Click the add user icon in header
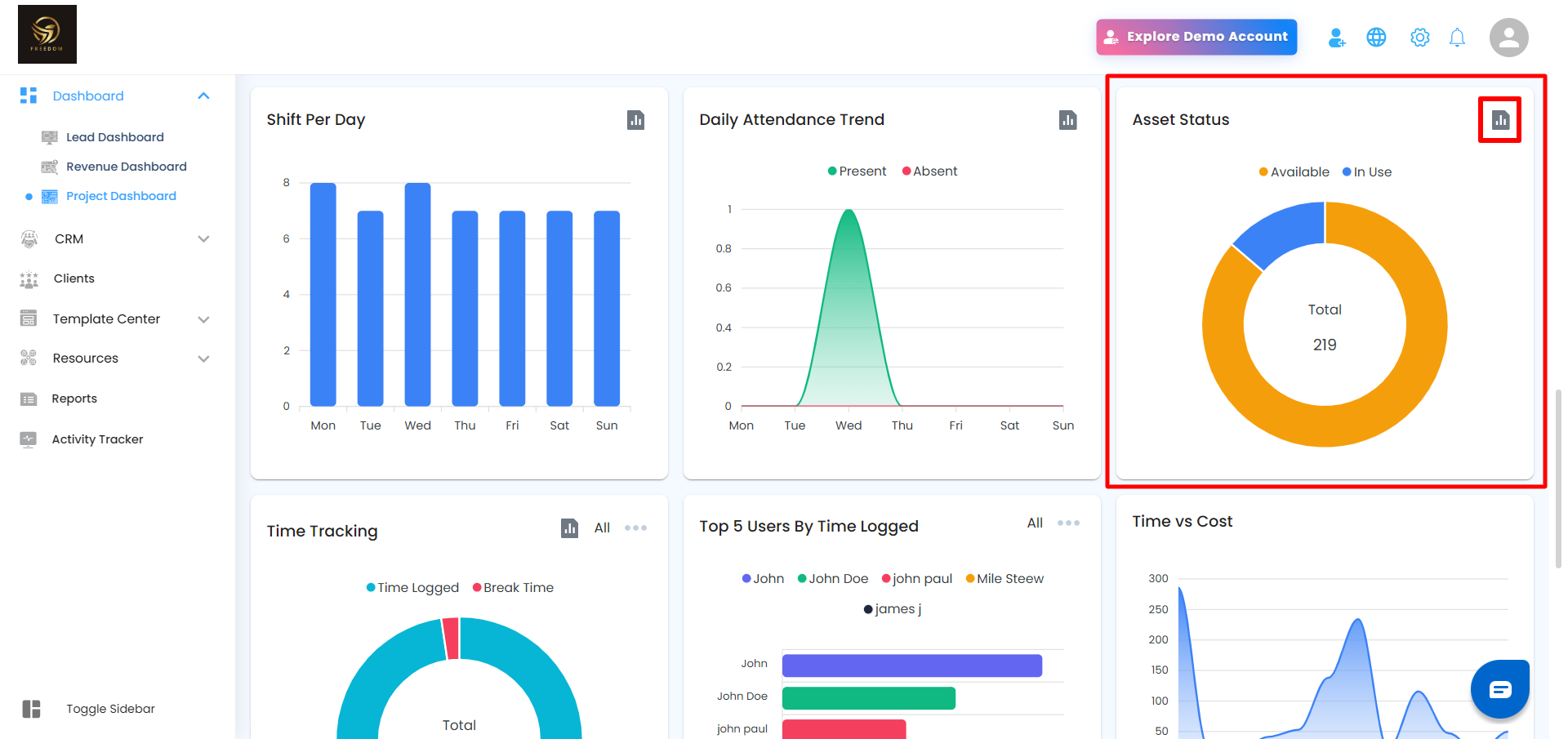The width and height of the screenshot is (1568, 739). point(1336,38)
